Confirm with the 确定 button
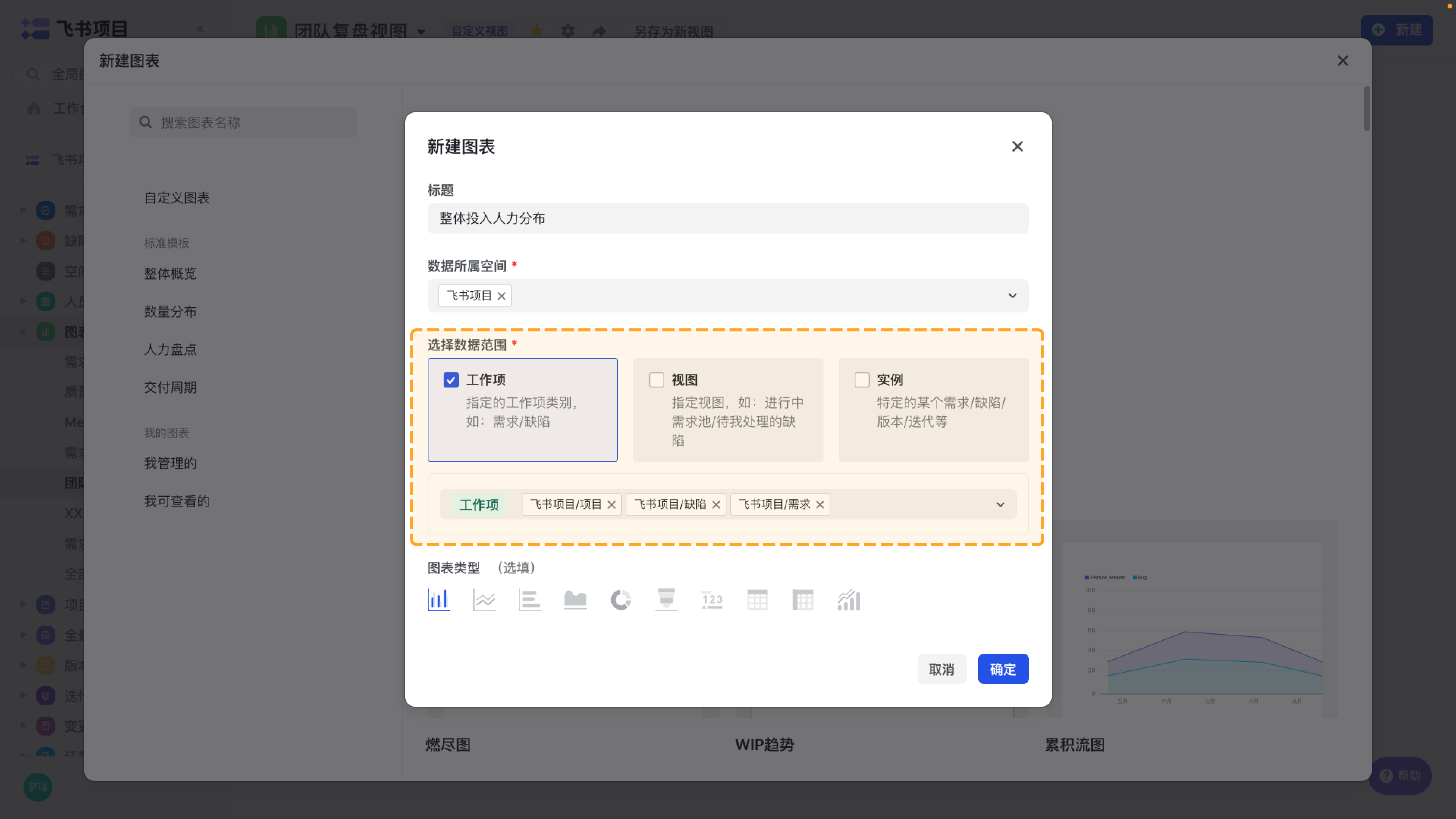The height and width of the screenshot is (819, 1456). click(x=1003, y=669)
